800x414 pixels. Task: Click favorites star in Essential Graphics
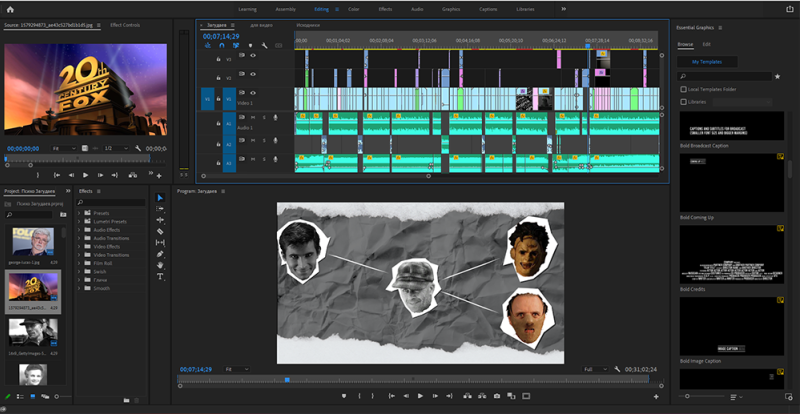coord(778,77)
